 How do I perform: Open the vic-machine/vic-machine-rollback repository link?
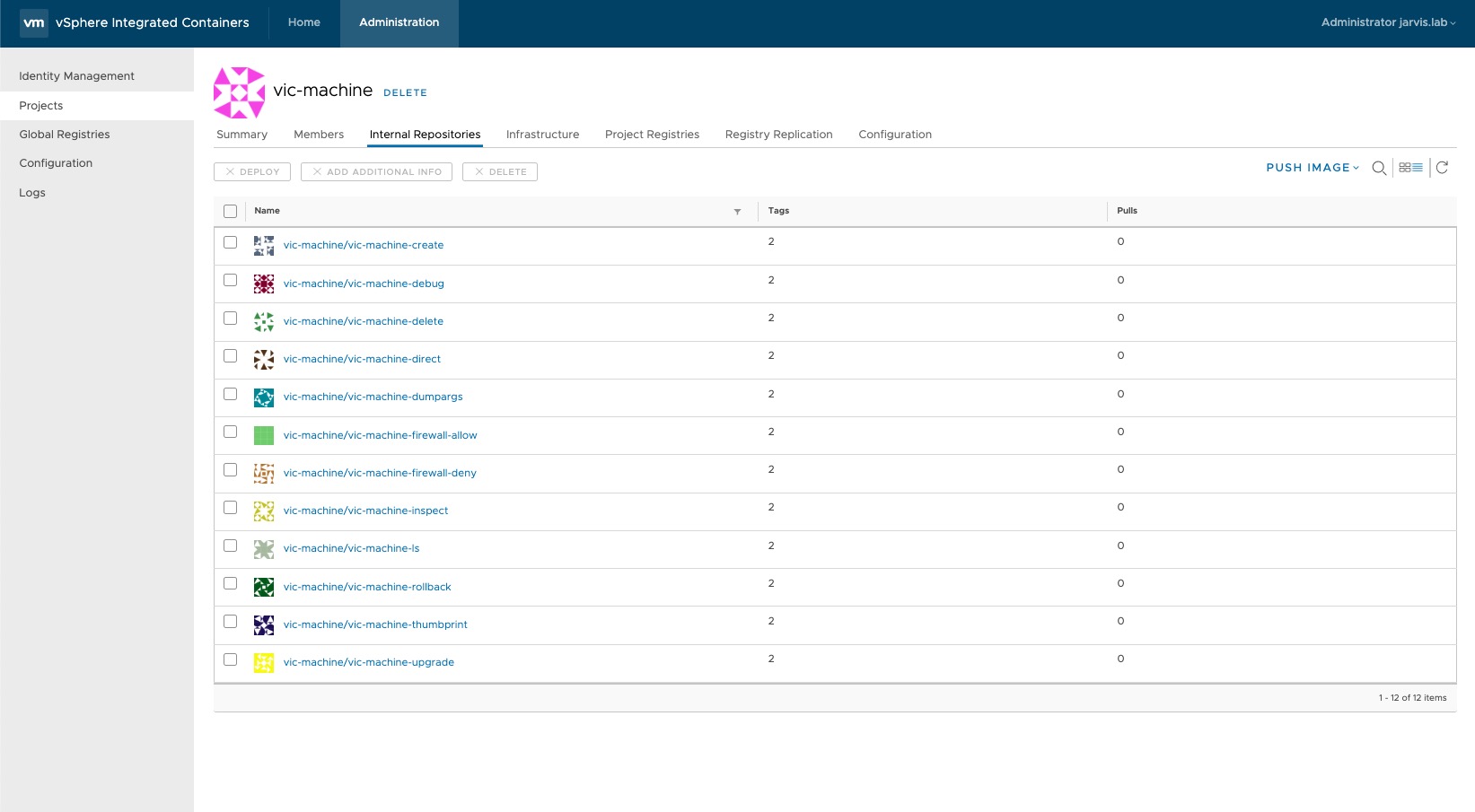click(367, 587)
